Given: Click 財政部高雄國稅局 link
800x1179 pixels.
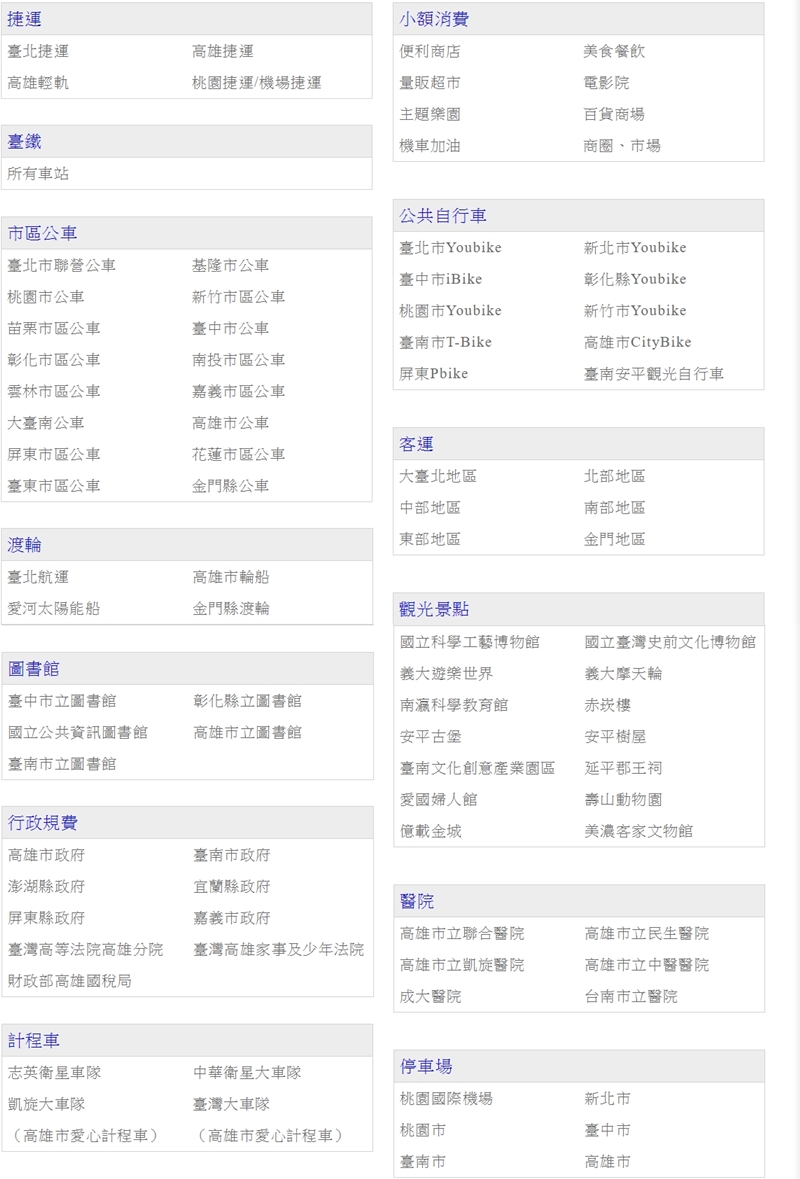Looking at the screenshot, I should click(69, 982).
